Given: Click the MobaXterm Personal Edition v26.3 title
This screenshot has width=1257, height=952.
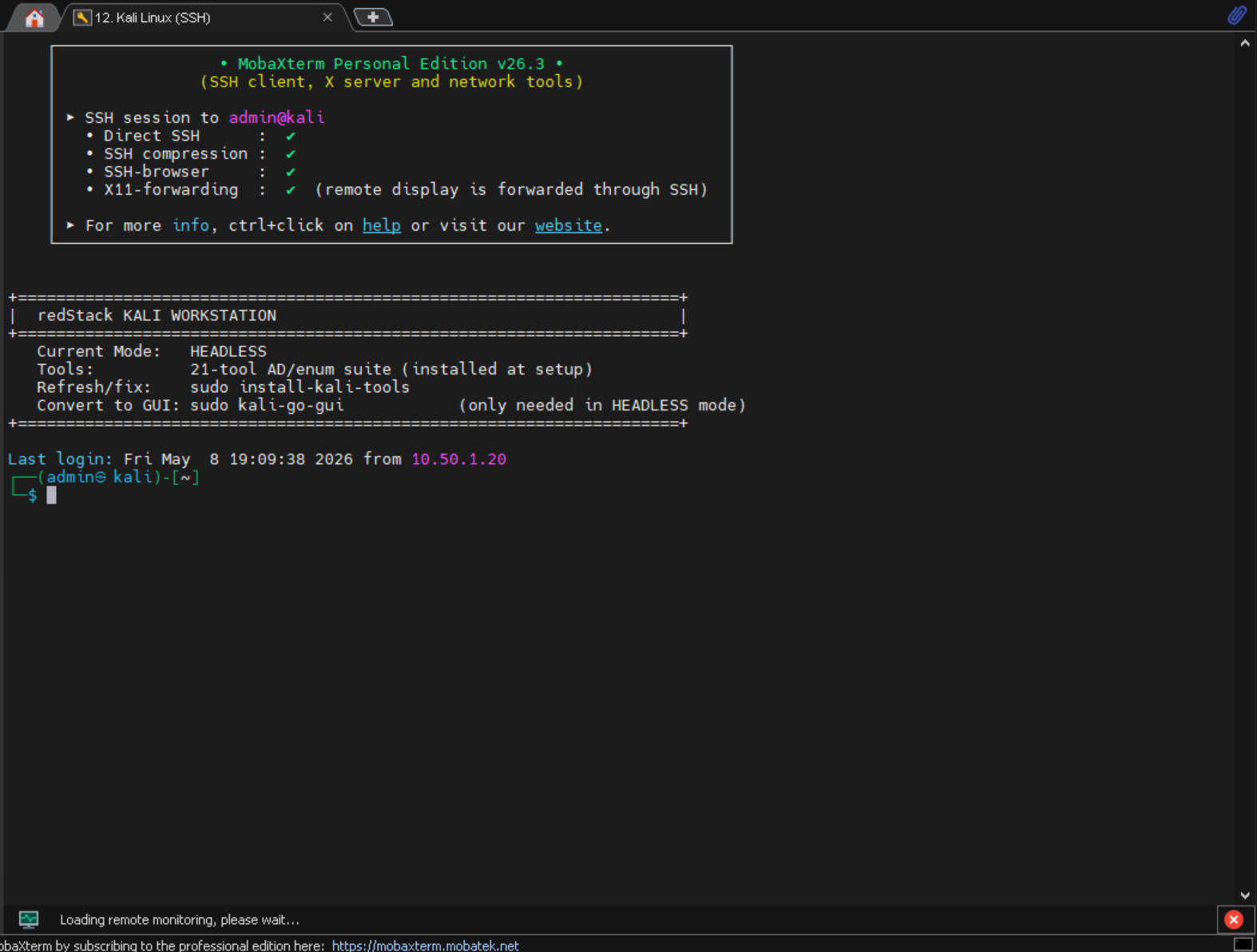Looking at the screenshot, I should (x=391, y=64).
